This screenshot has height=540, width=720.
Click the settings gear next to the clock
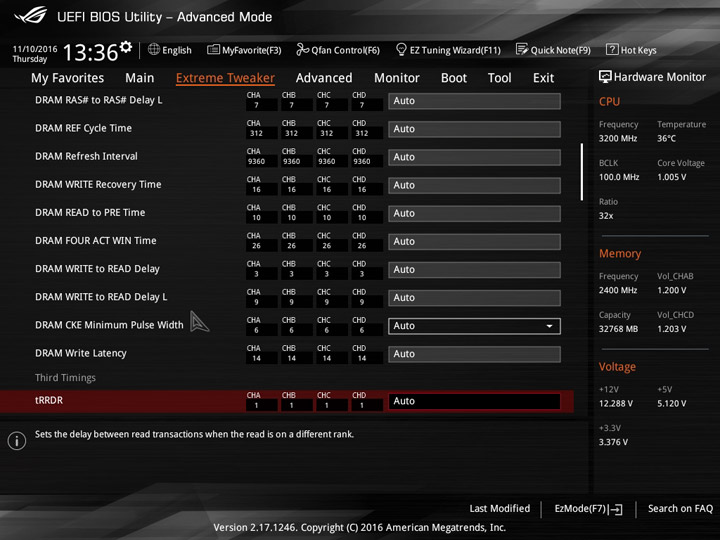pyautogui.click(x=126, y=47)
